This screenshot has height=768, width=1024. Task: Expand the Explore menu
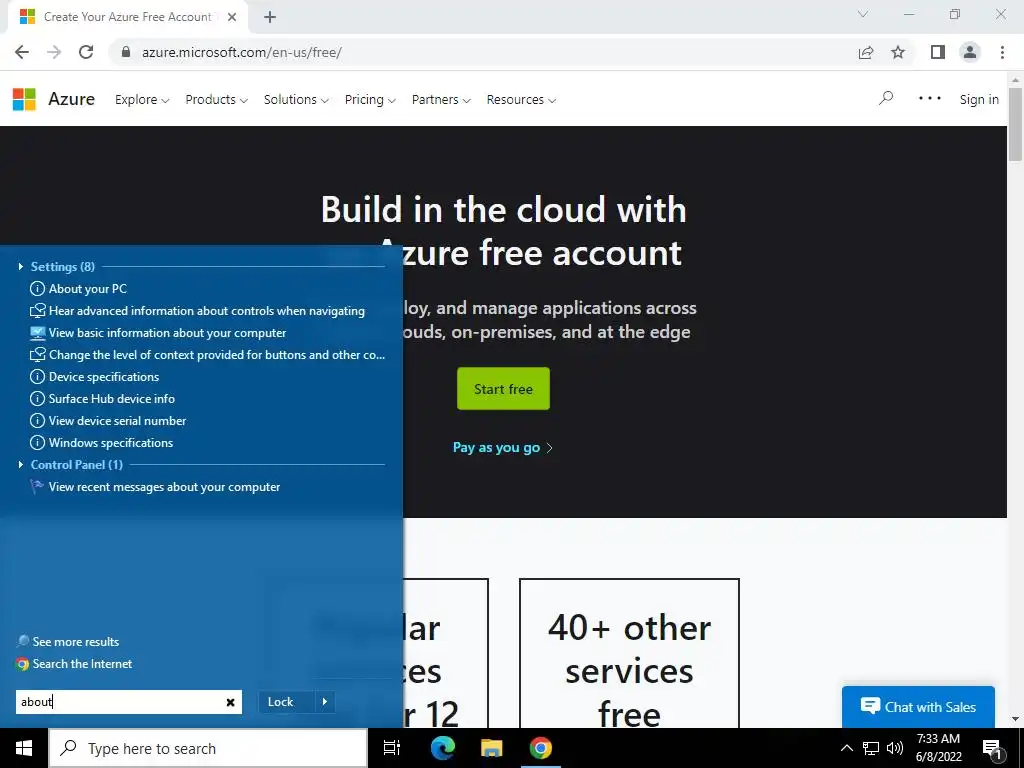(142, 99)
